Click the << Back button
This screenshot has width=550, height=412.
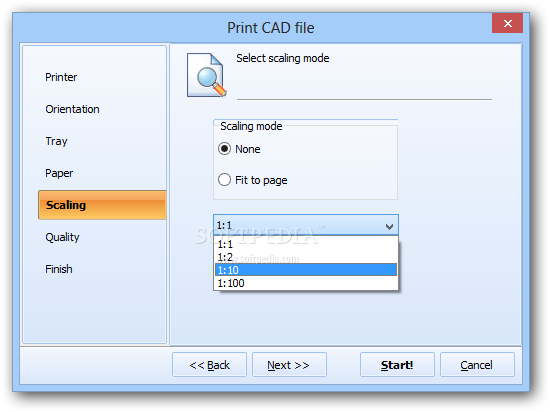click(209, 365)
